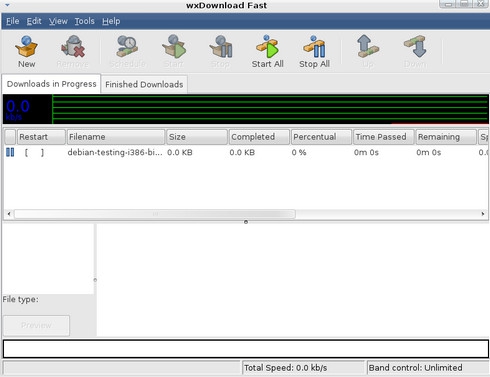490x377 pixels.
Task: Click the paused status icon of debian download
Action: (10, 152)
